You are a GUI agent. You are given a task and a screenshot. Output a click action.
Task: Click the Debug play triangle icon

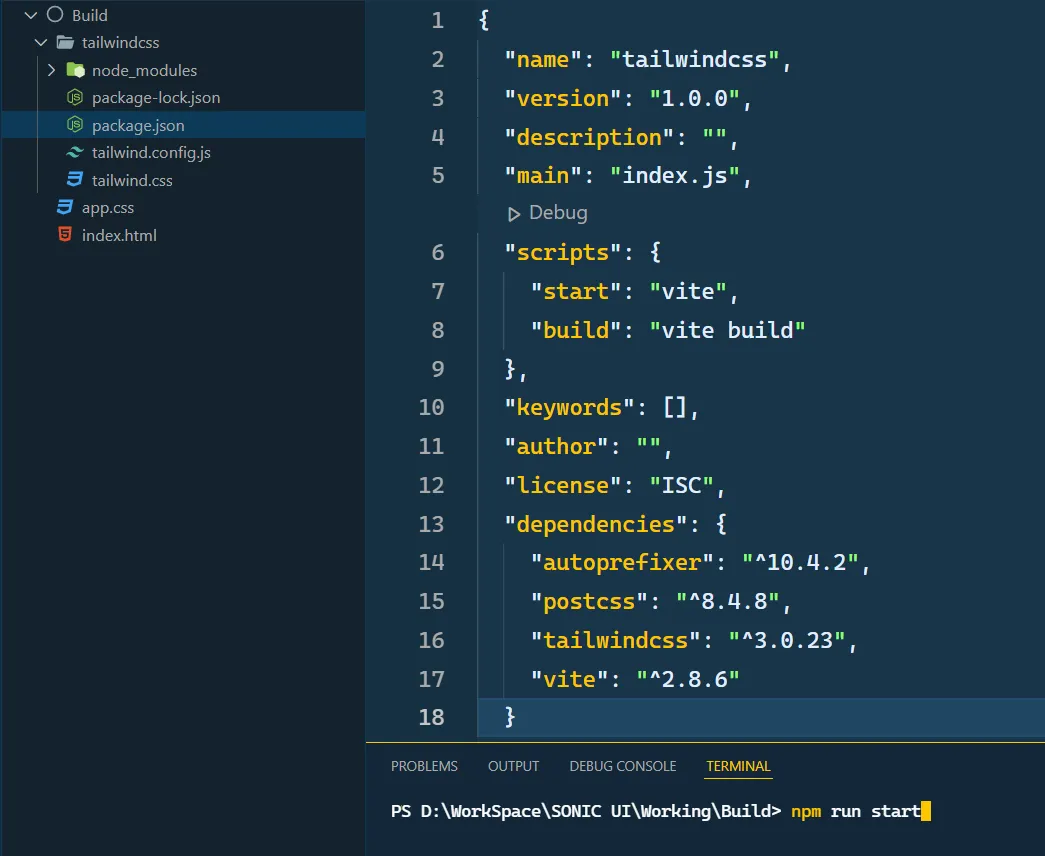(x=513, y=214)
